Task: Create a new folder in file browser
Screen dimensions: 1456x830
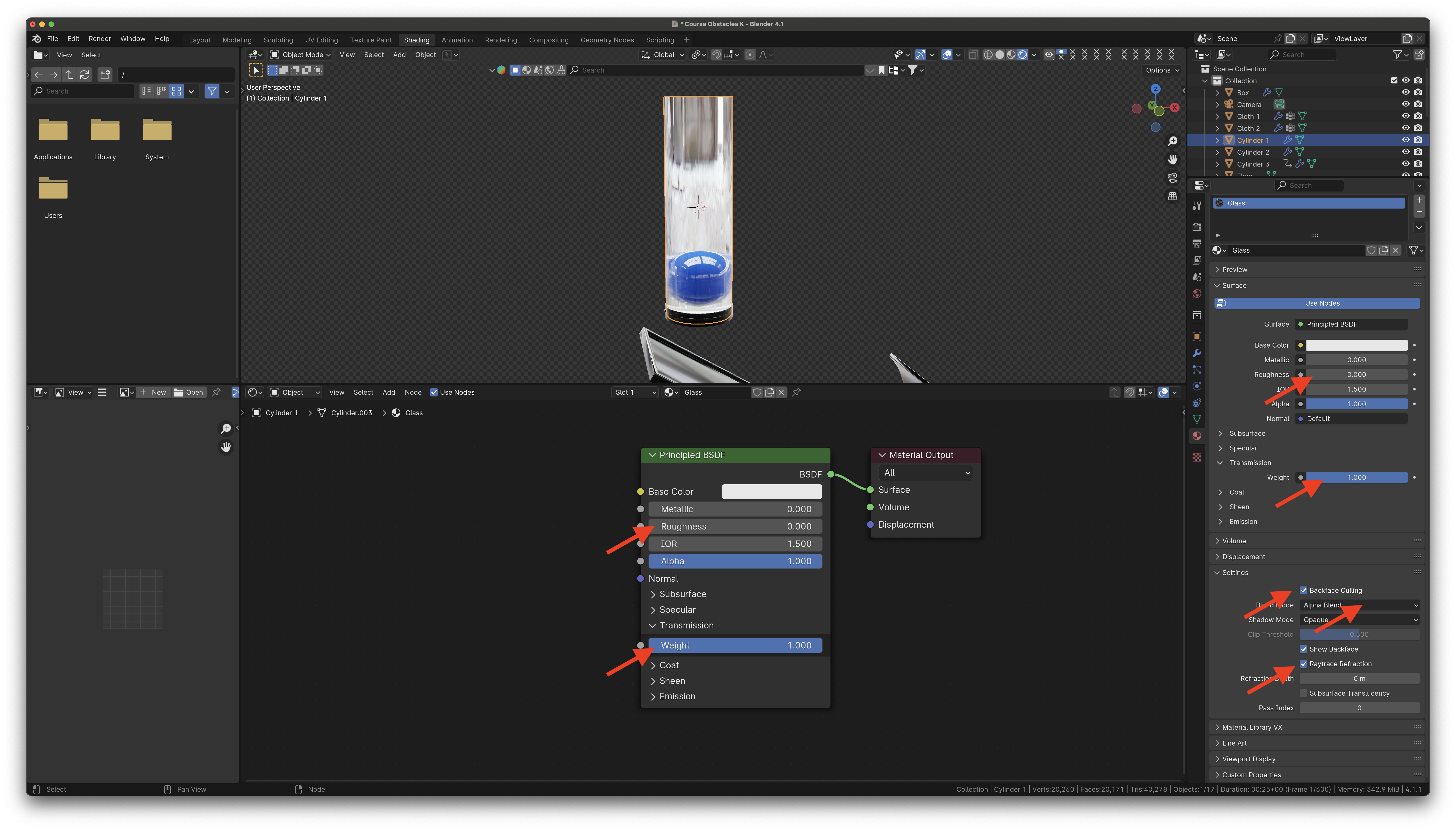Action: point(105,75)
